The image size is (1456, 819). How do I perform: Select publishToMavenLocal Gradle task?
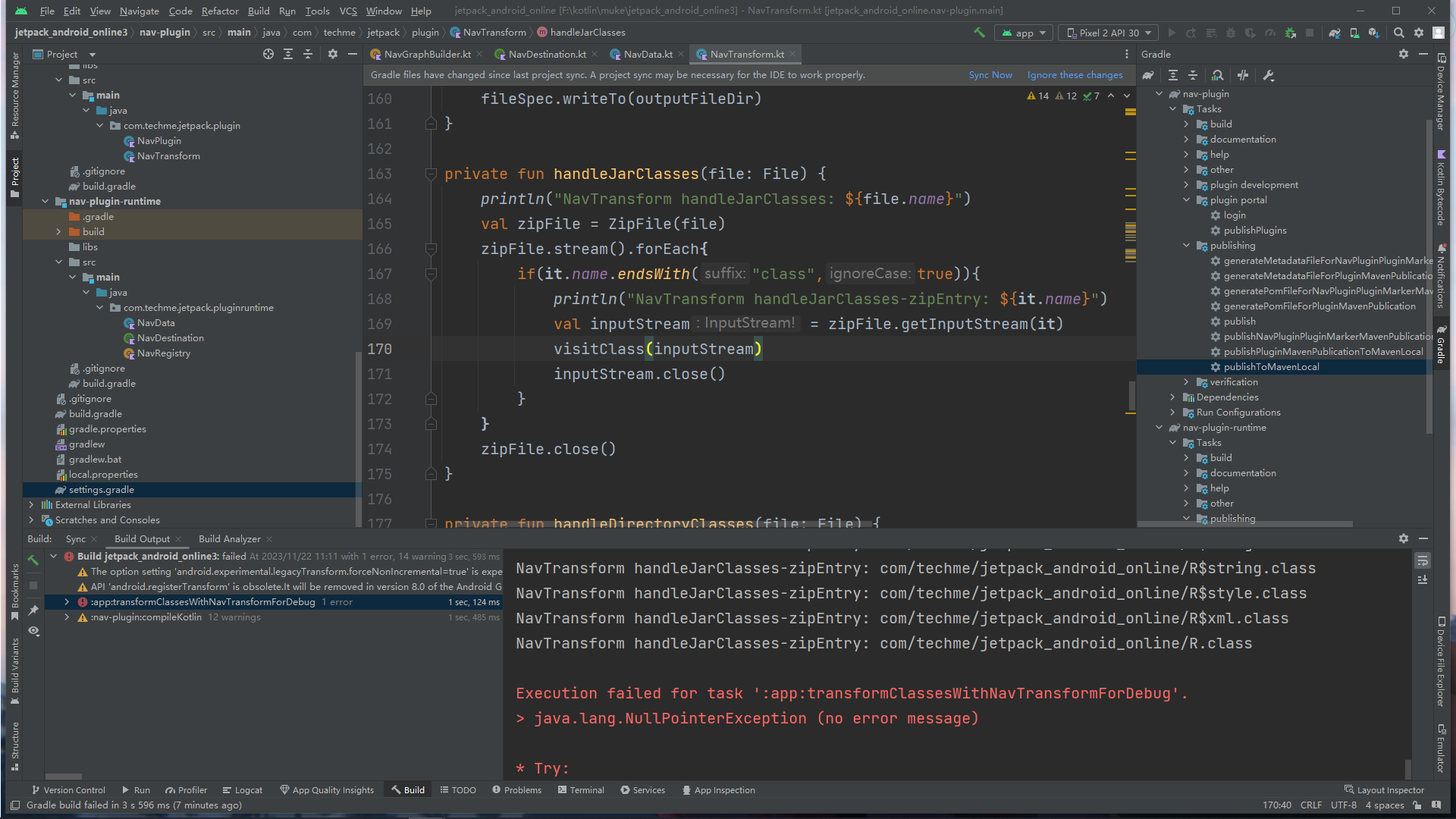click(1271, 367)
